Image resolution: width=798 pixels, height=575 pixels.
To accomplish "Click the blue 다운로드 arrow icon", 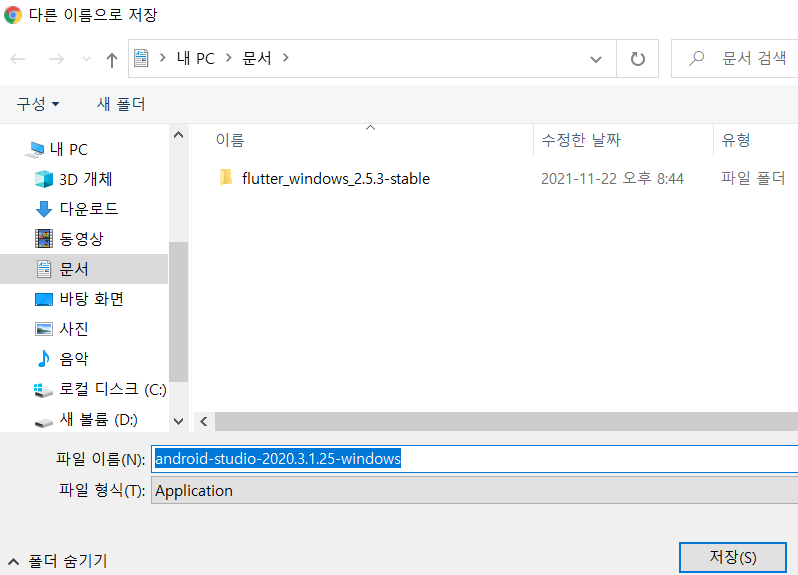I will (44, 209).
